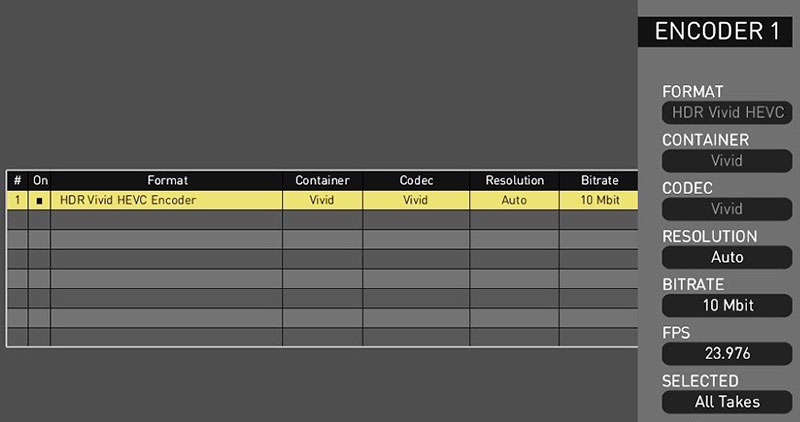Open the CODEC dropdown in the sidebar
This screenshot has width=800, height=422.
pos(727,209)
